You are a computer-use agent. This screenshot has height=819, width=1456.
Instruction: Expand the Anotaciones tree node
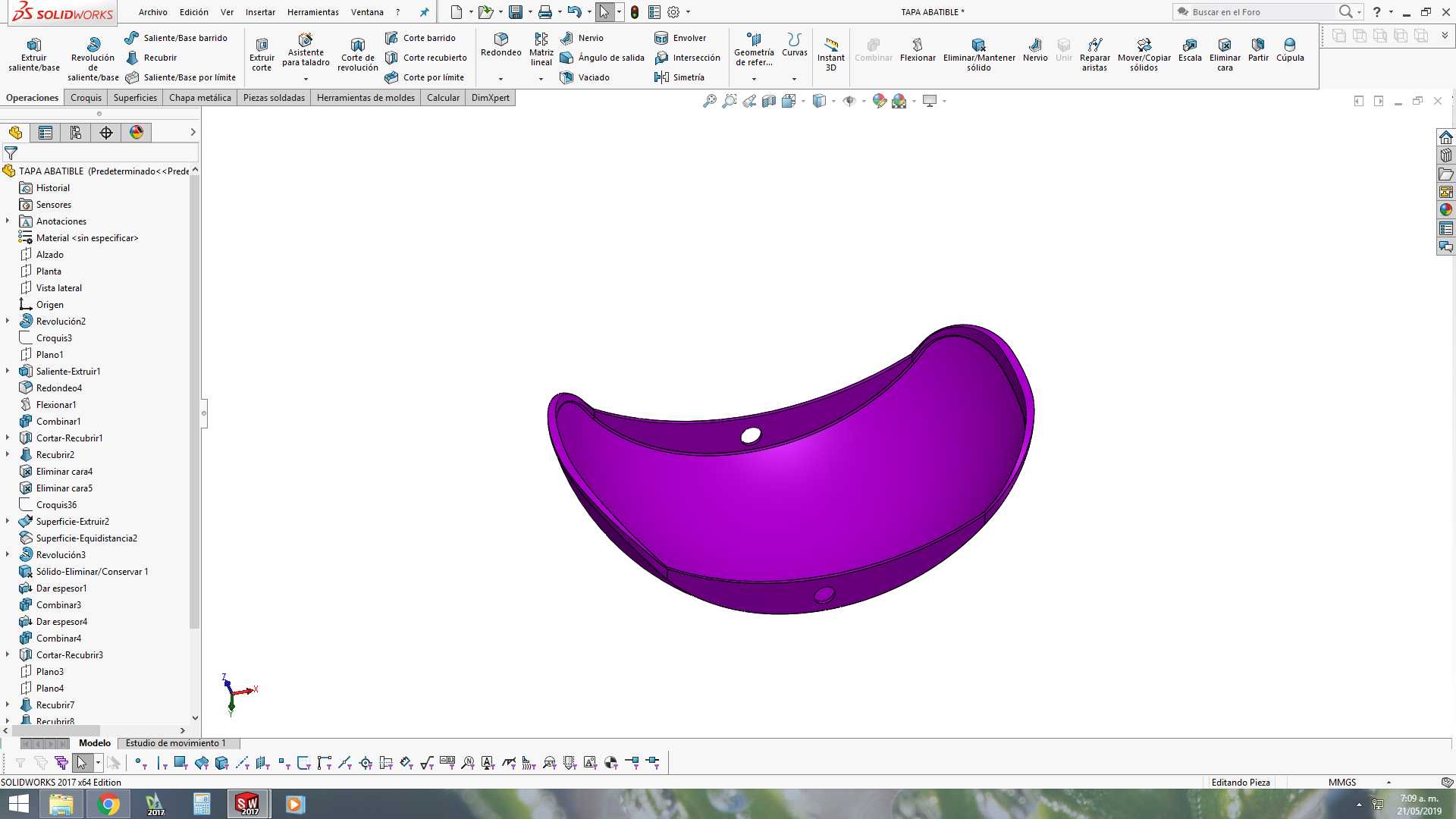pyautogui.click(x=8, y=221)
